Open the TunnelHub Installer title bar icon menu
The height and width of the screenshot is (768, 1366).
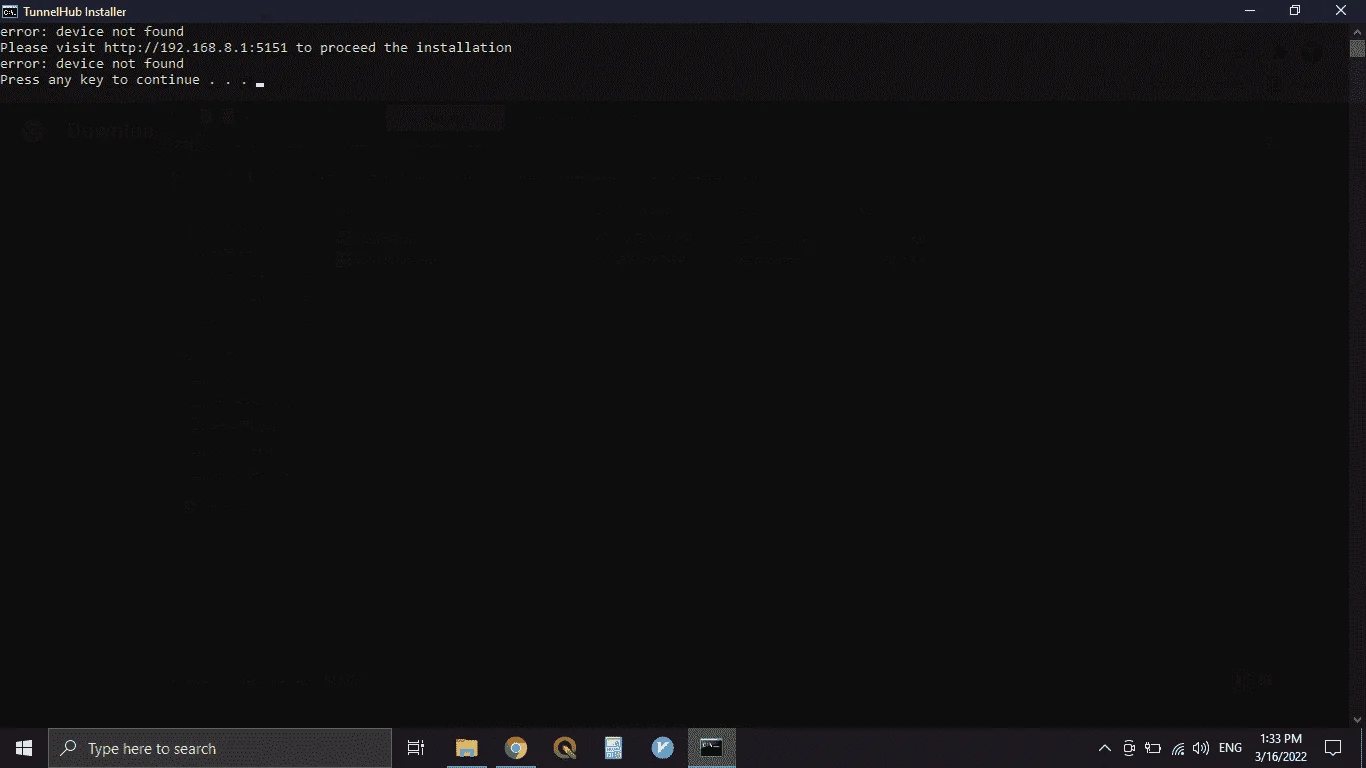tap(9, 11)
